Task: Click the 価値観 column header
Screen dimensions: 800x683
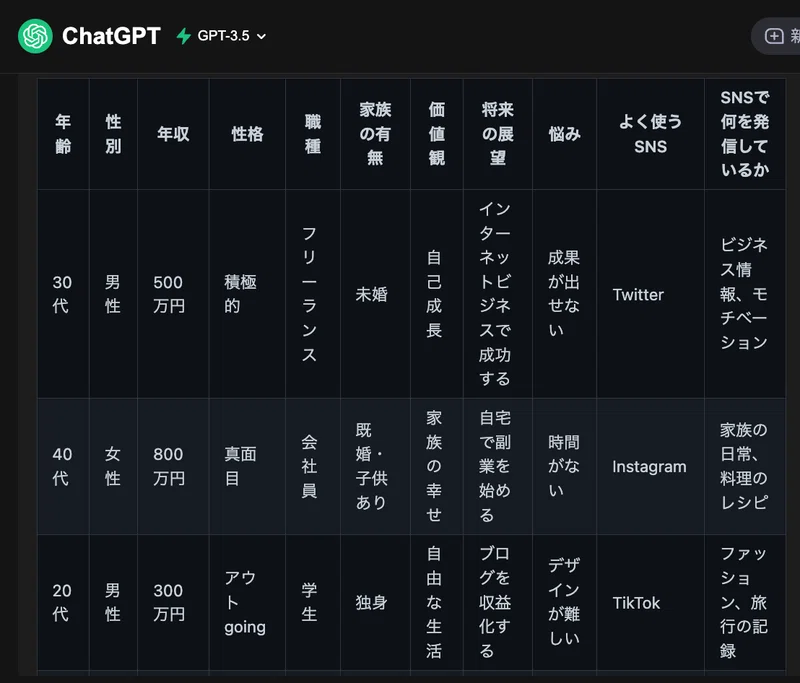Action: 437,134
